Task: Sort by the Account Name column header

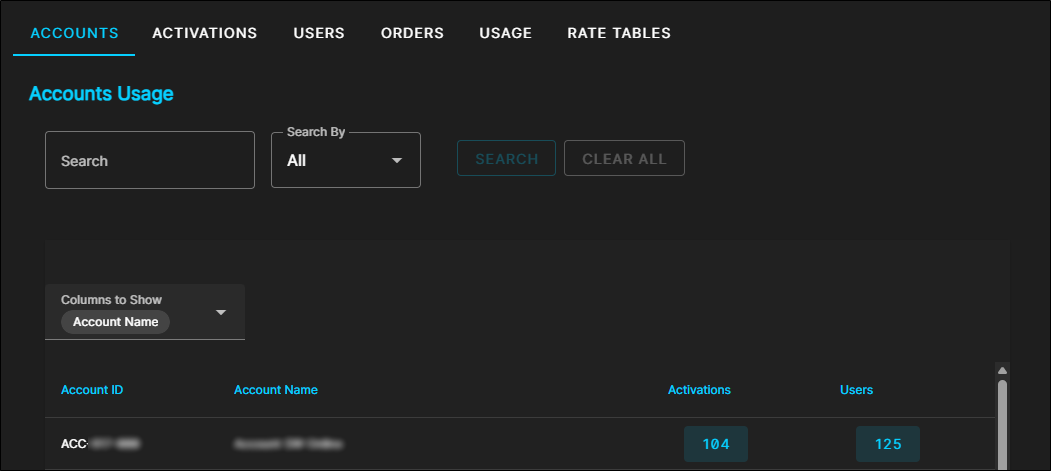Action: pos(276,390)
